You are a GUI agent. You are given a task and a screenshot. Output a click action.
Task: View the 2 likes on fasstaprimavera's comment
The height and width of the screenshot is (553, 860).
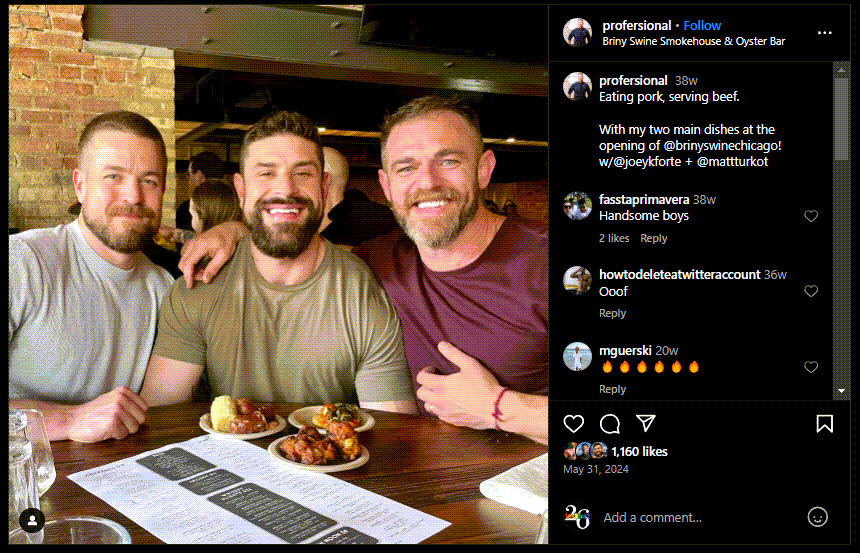pos(614,238)
